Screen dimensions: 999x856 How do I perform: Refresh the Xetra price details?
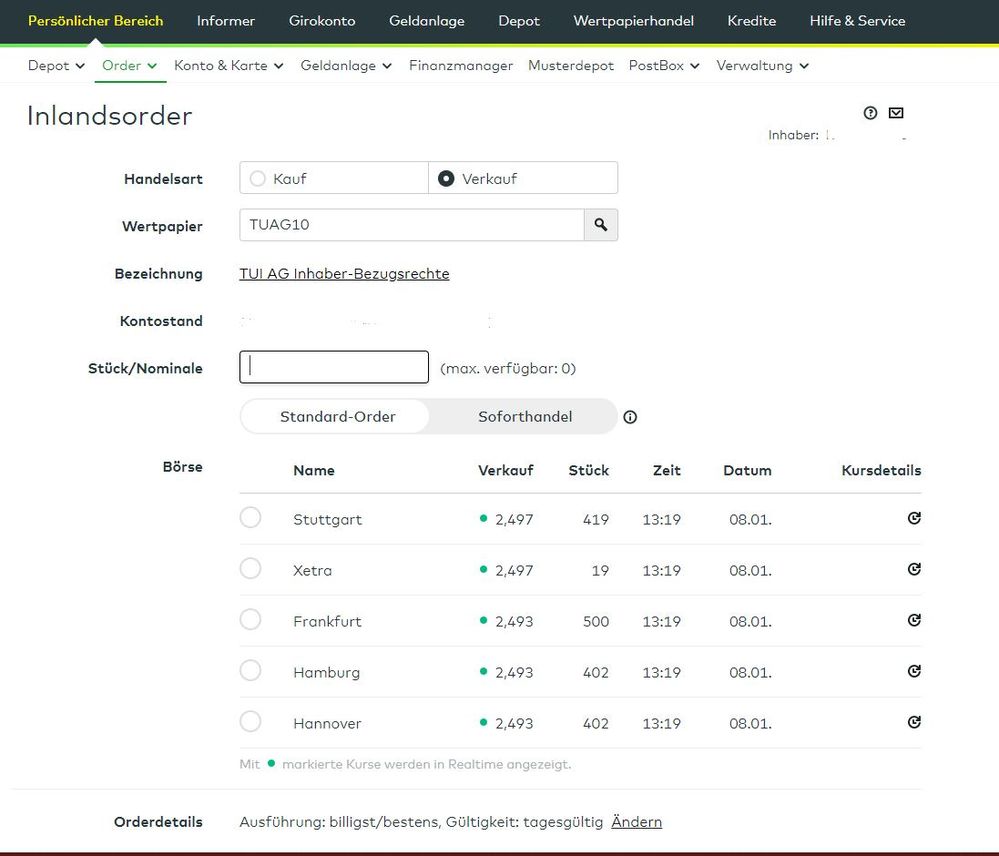(x=914, y=569)
